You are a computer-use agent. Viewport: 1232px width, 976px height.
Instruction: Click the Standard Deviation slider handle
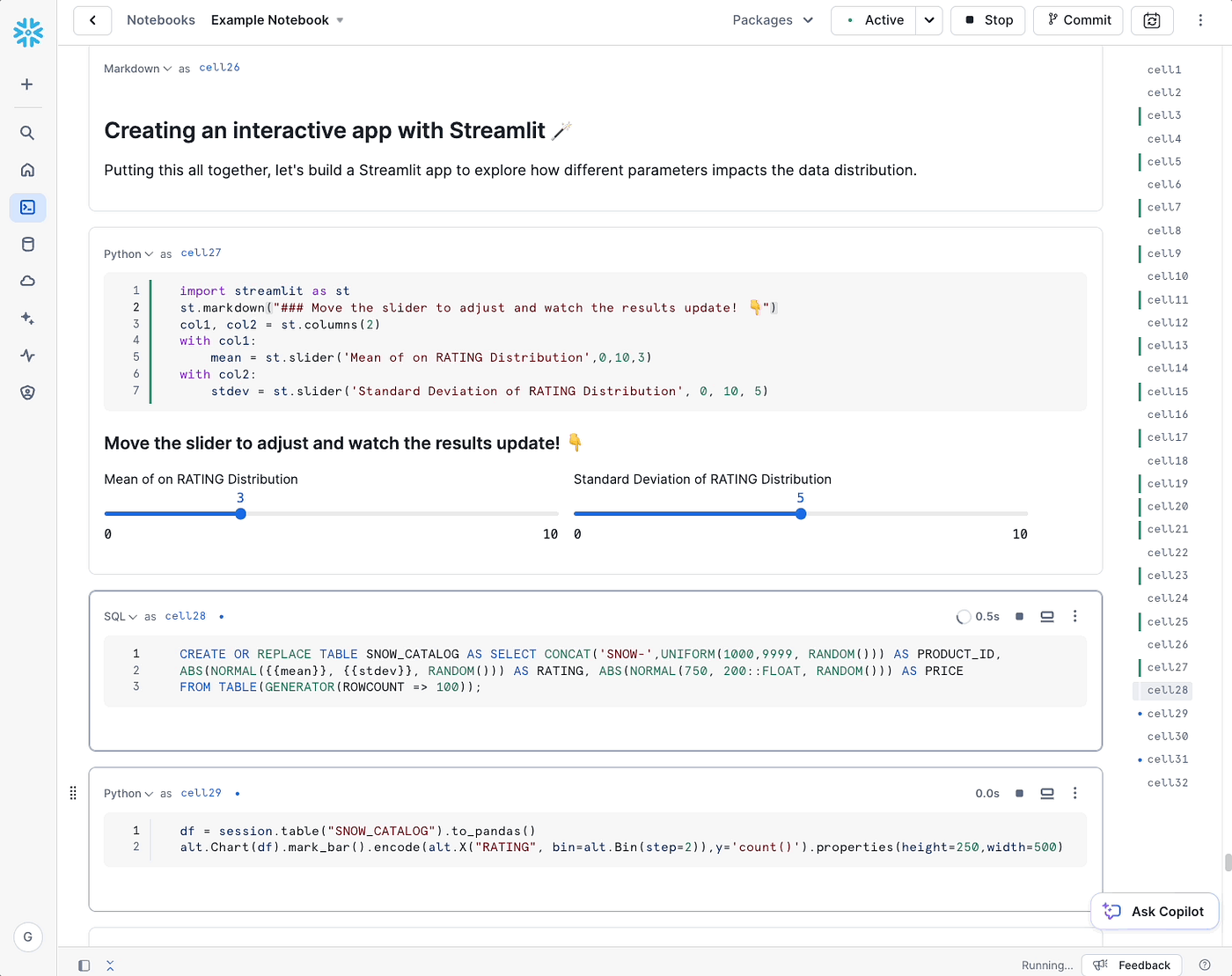801,514
